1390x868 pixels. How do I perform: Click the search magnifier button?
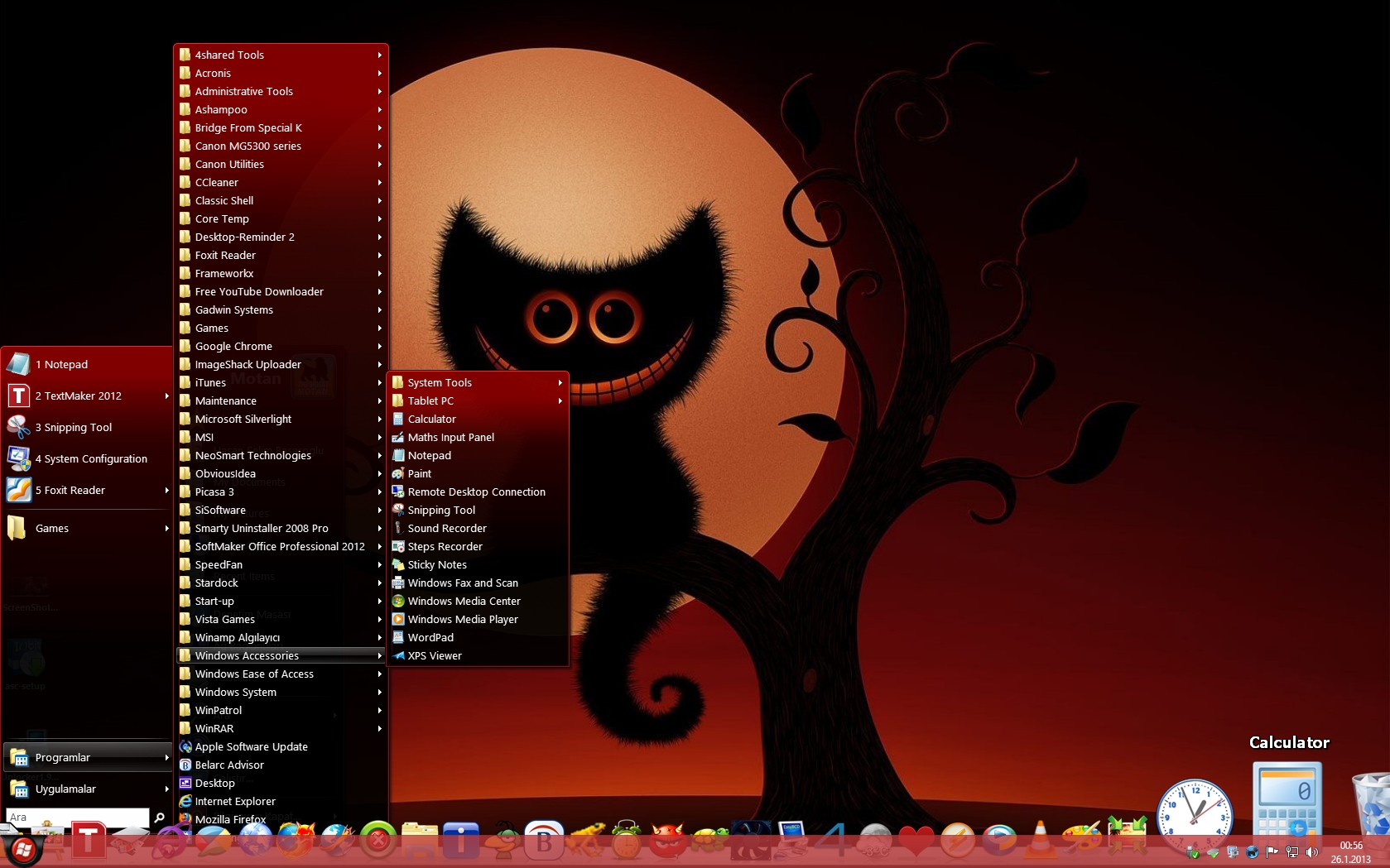(x=160, y=817)
